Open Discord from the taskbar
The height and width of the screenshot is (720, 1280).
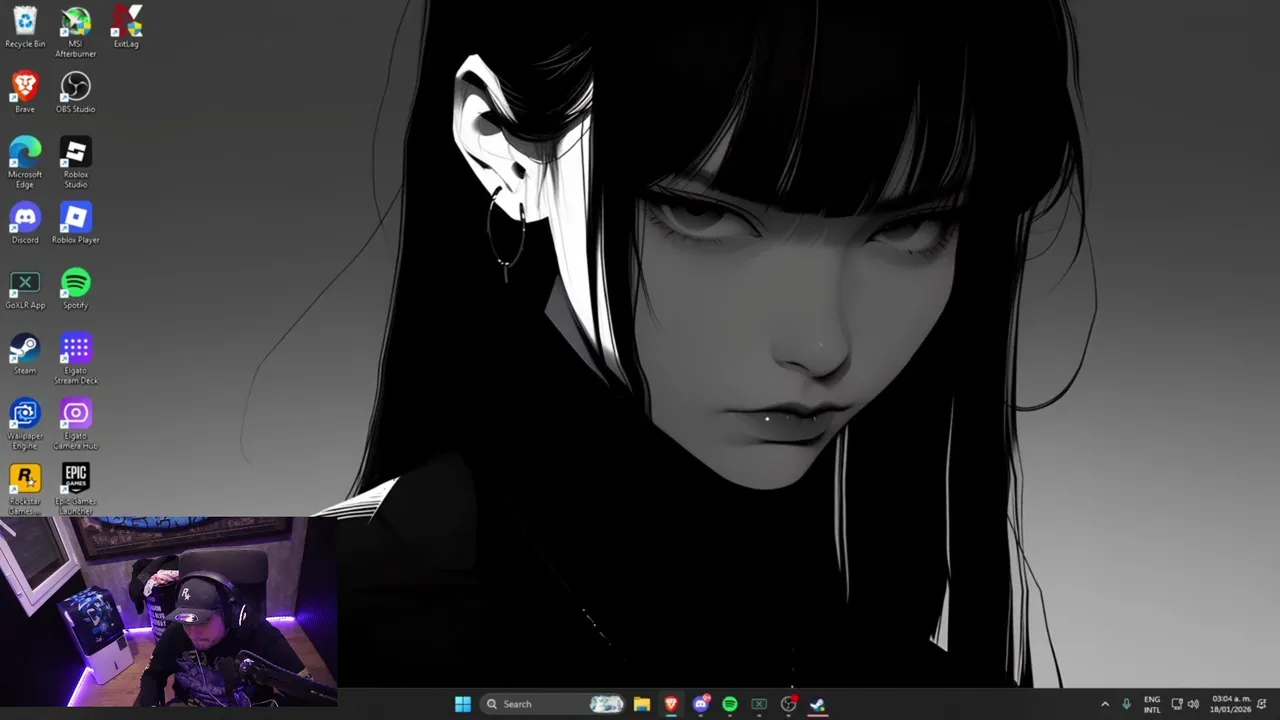tap(701, 704)
